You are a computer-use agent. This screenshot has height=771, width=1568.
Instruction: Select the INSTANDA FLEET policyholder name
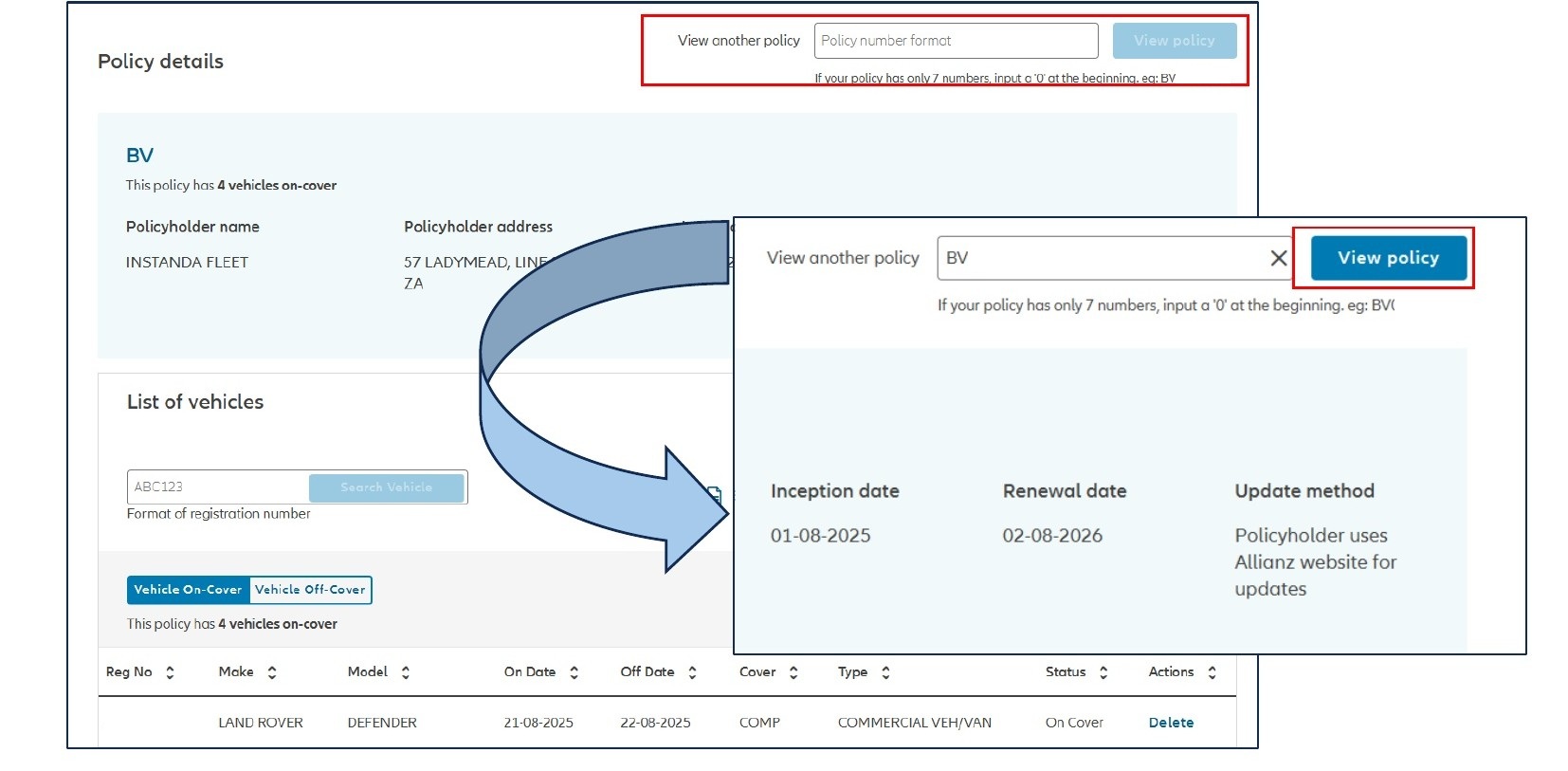click(187, 263)
